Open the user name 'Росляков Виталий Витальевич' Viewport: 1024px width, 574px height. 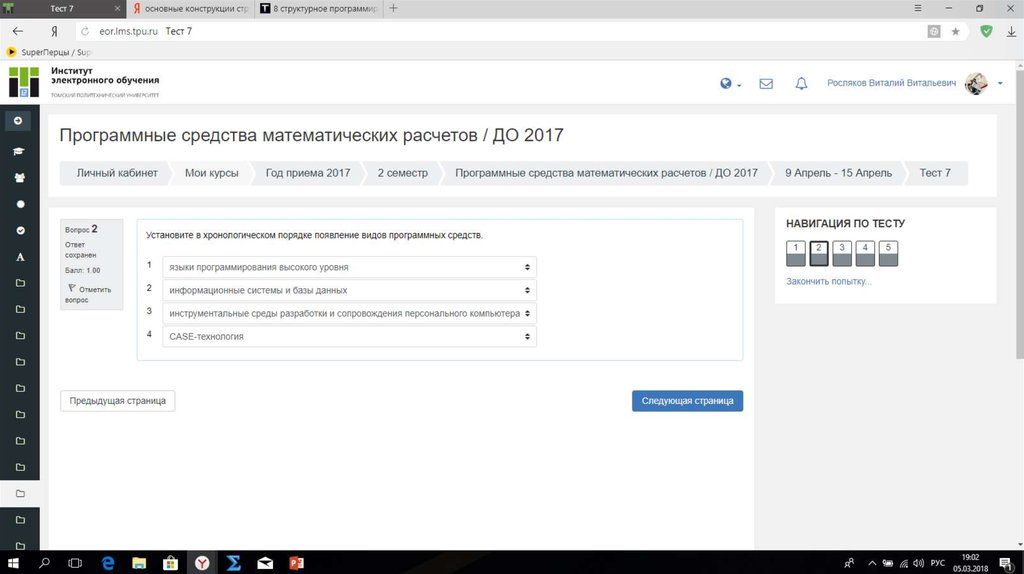(x=891, y=83)
